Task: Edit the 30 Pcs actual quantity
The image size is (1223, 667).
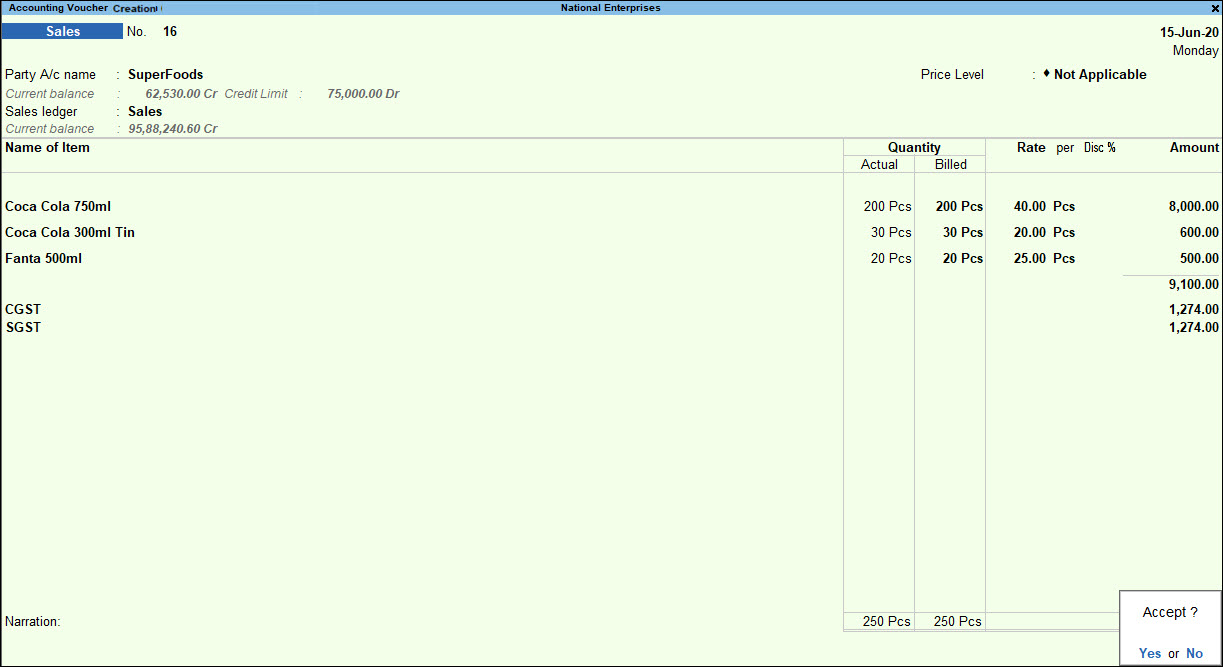Action: (x=891, y=232)
